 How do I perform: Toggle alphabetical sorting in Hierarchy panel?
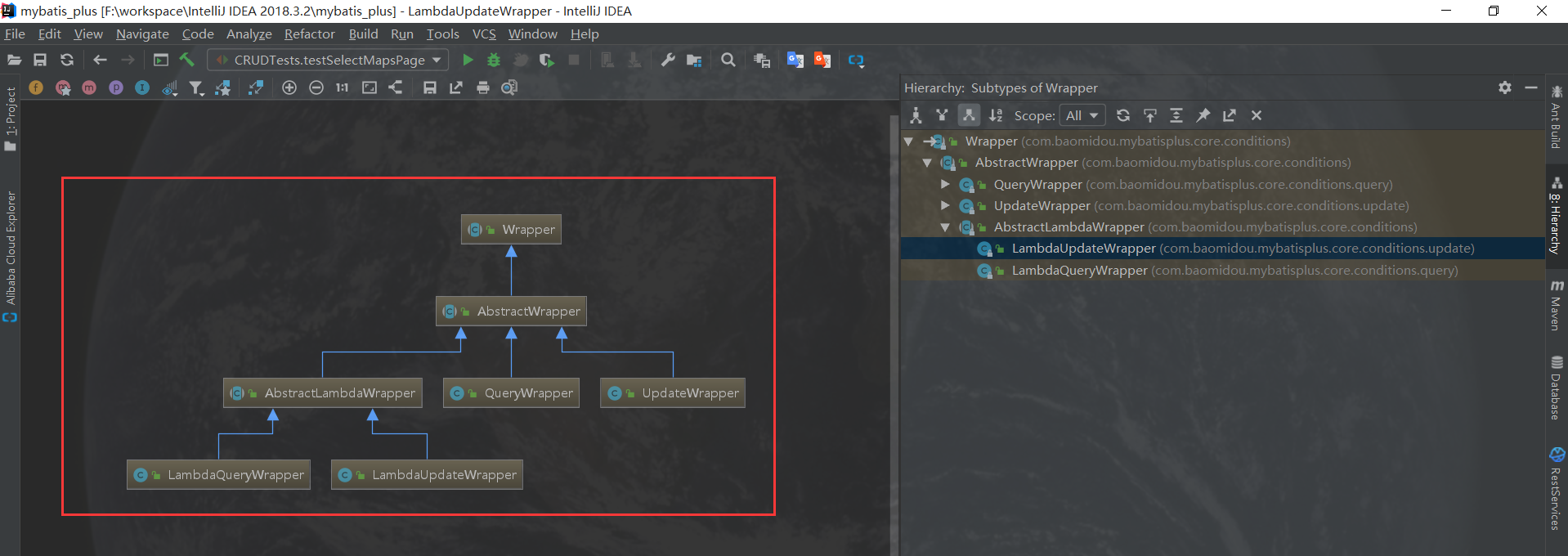pyautogui.click(x=996, y=115)
